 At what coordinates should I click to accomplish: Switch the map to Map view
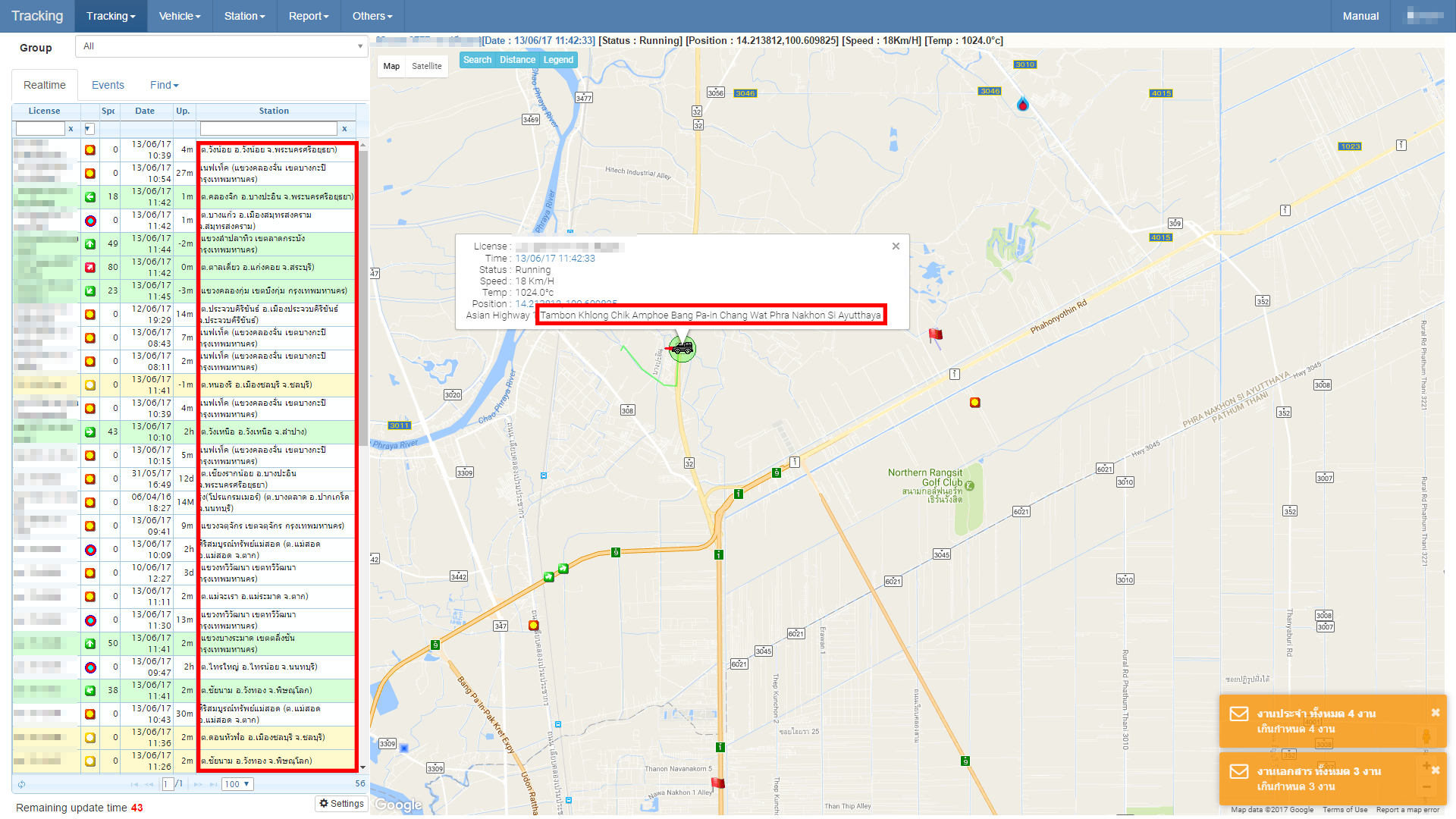[x=391, y=66]
